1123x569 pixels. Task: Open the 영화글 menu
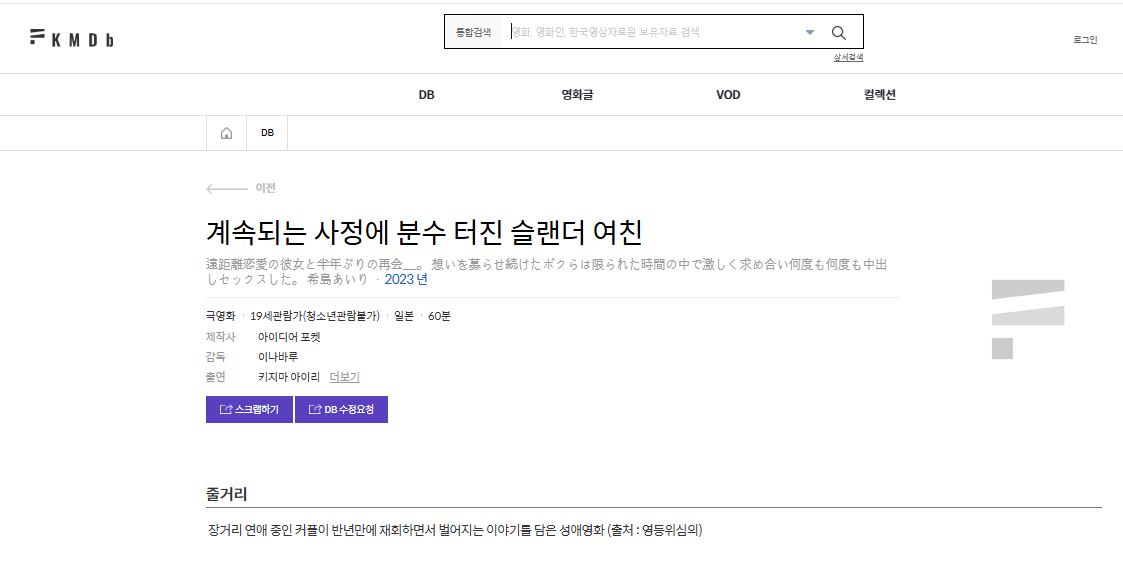pyautogui.click(x=577, y=95)
